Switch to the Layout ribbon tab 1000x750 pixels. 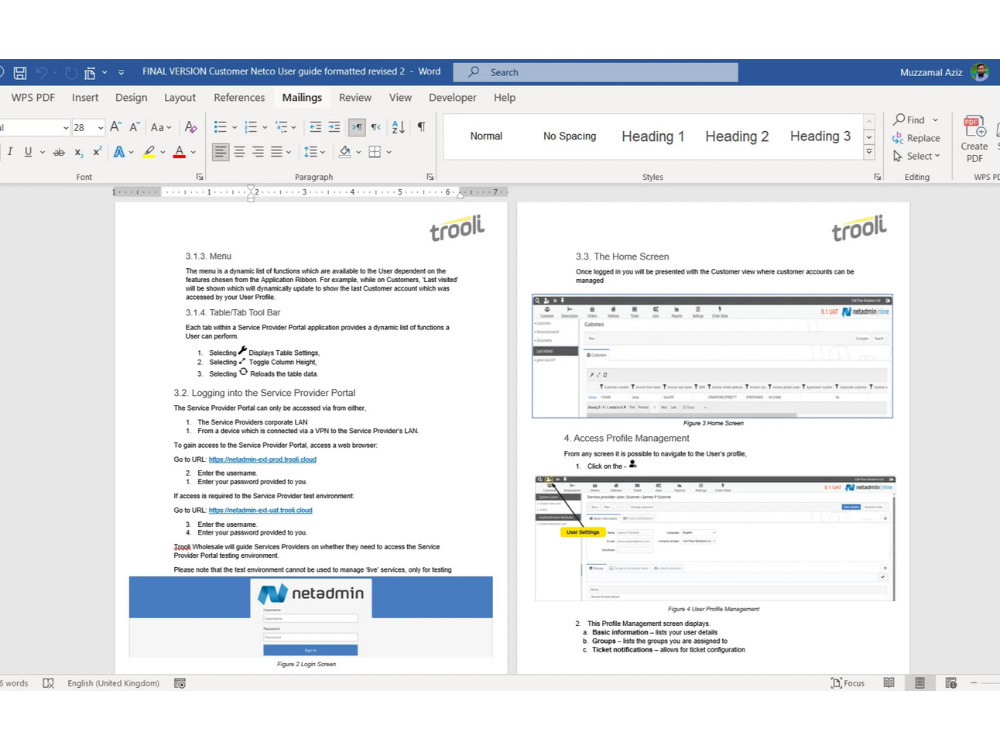[180, 98]
